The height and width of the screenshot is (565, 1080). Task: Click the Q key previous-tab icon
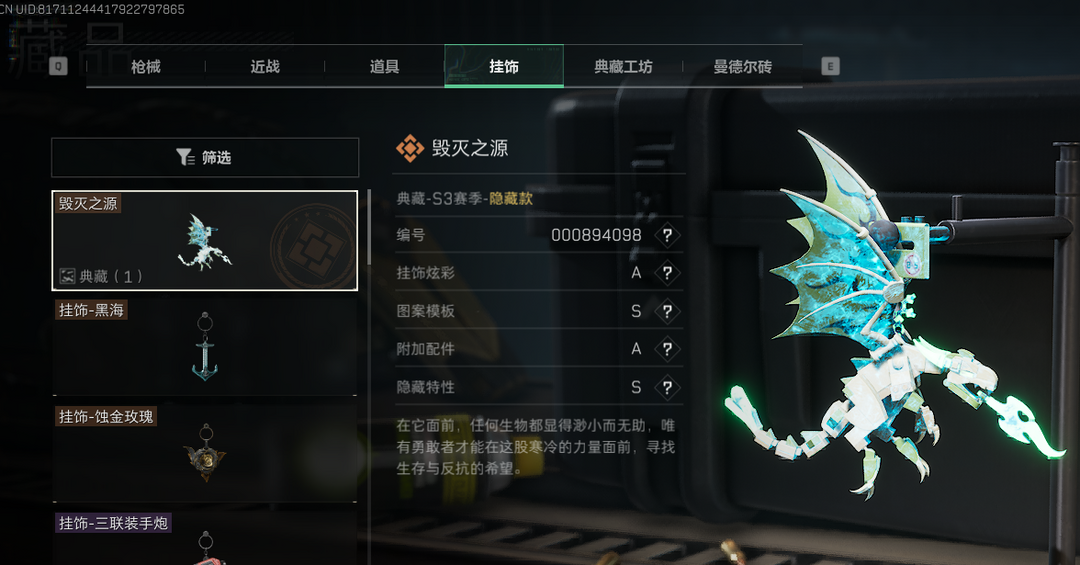coord(59,66)
